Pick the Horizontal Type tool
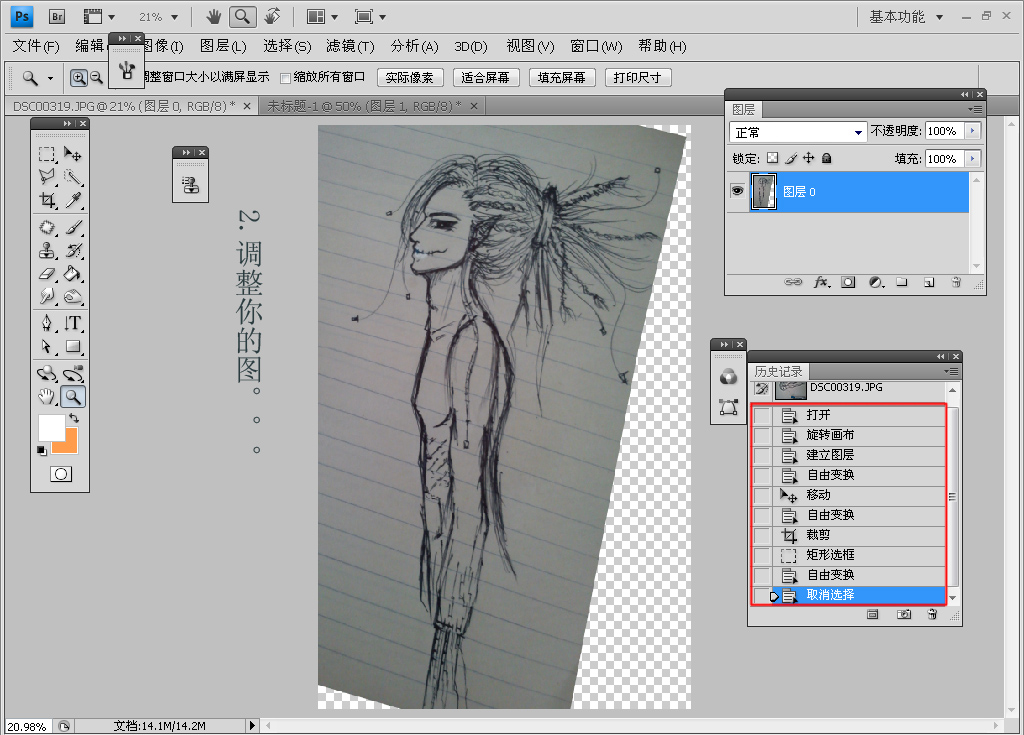The height and width of the screenshot is (735, 1024). coord(73,323)
